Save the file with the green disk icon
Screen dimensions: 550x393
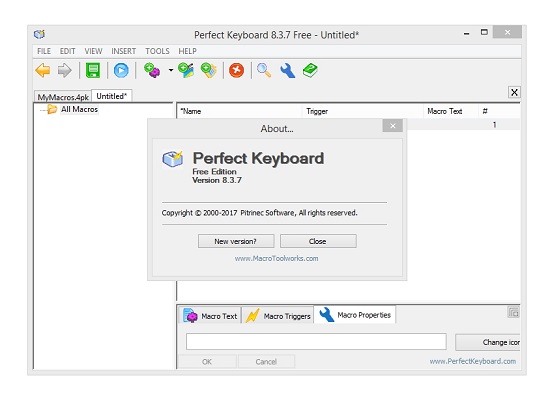pos(93,70)
